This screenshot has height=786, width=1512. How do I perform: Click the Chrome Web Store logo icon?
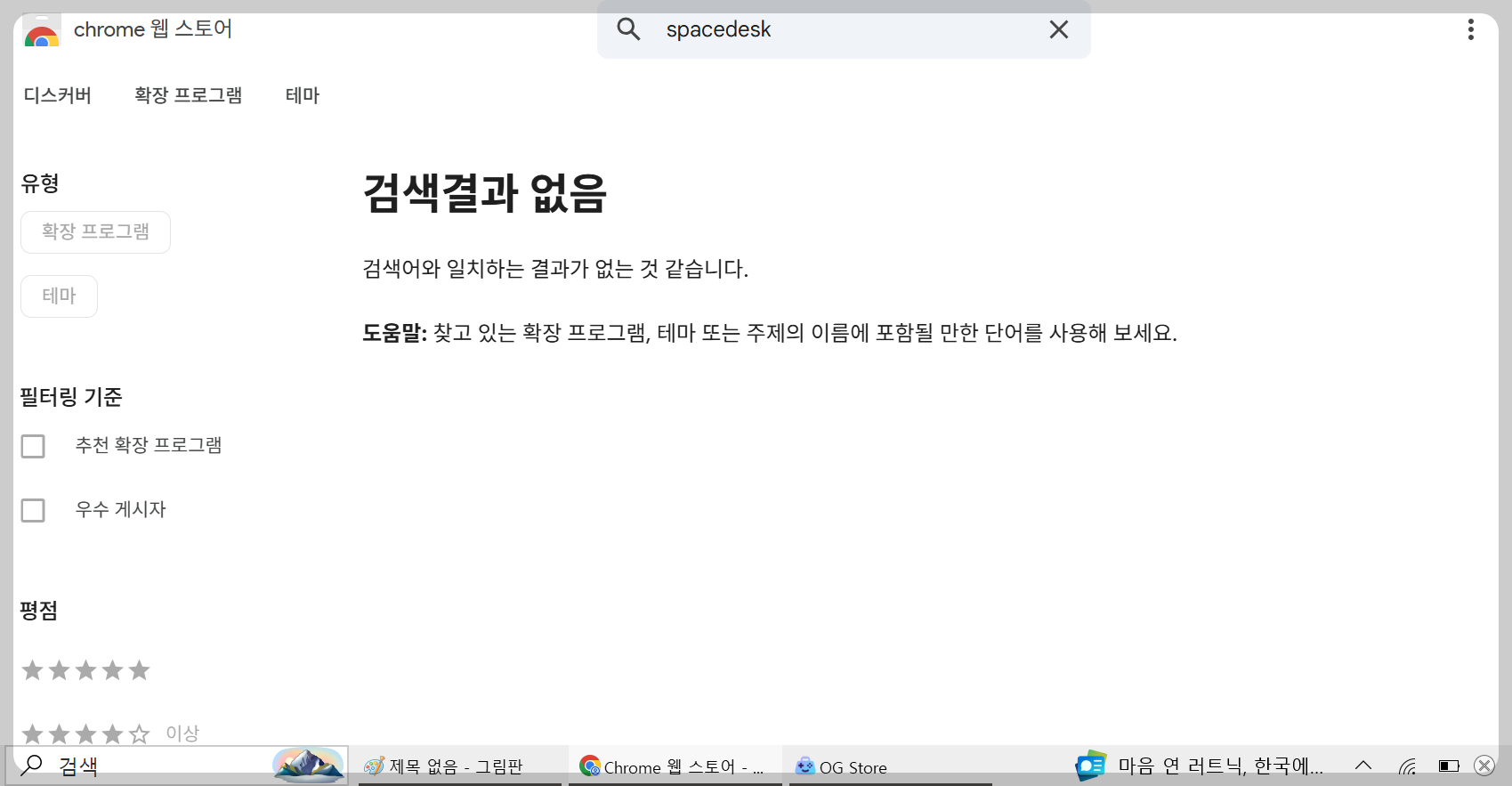pyautogui.click(x=41, y=32)
